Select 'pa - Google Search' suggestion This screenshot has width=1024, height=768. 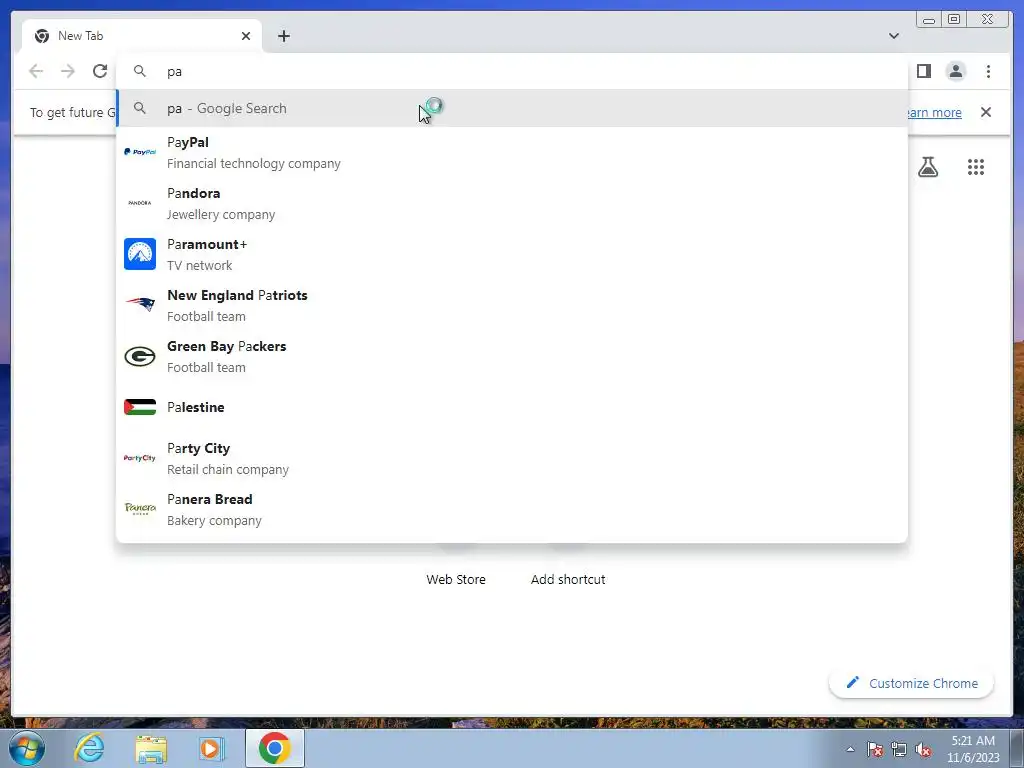click(x=512, y=108)
